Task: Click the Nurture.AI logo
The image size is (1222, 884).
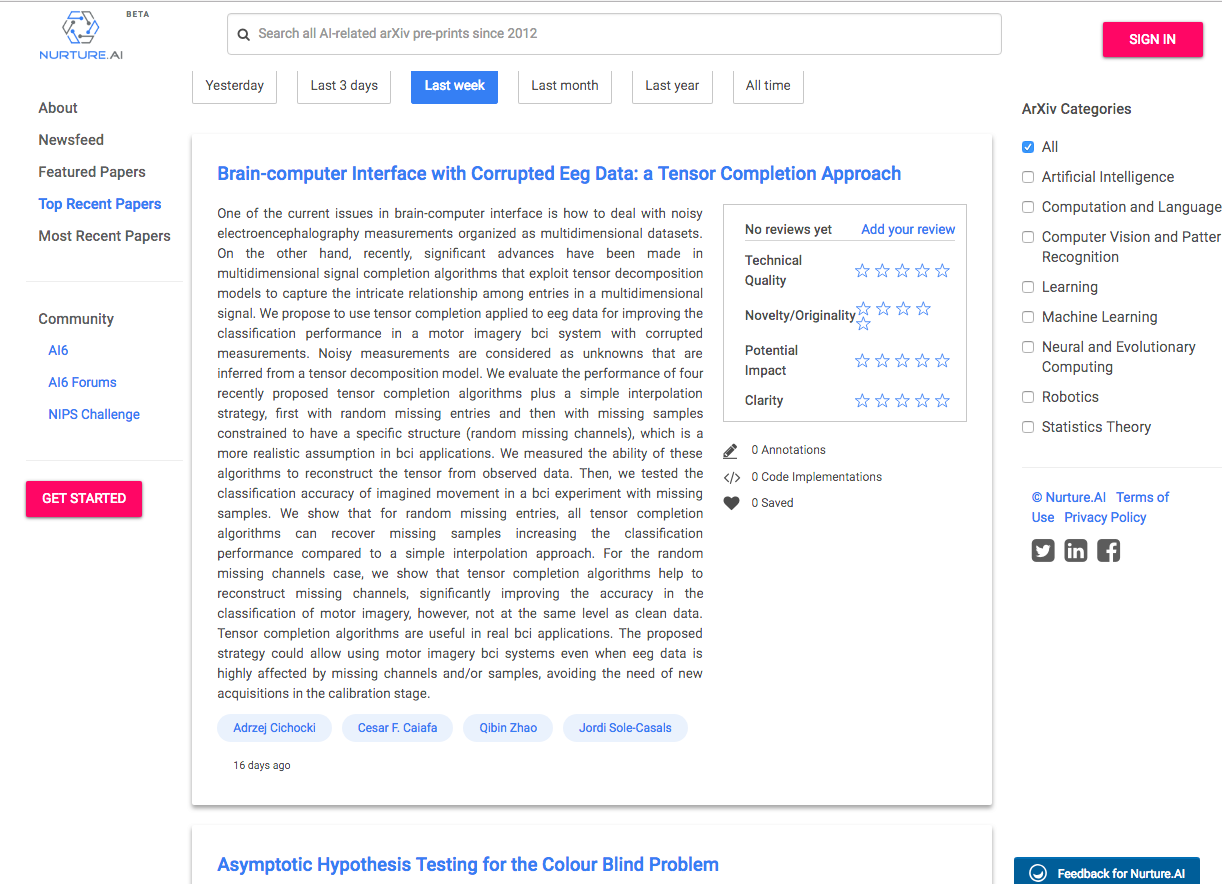Action: point(81,36)
